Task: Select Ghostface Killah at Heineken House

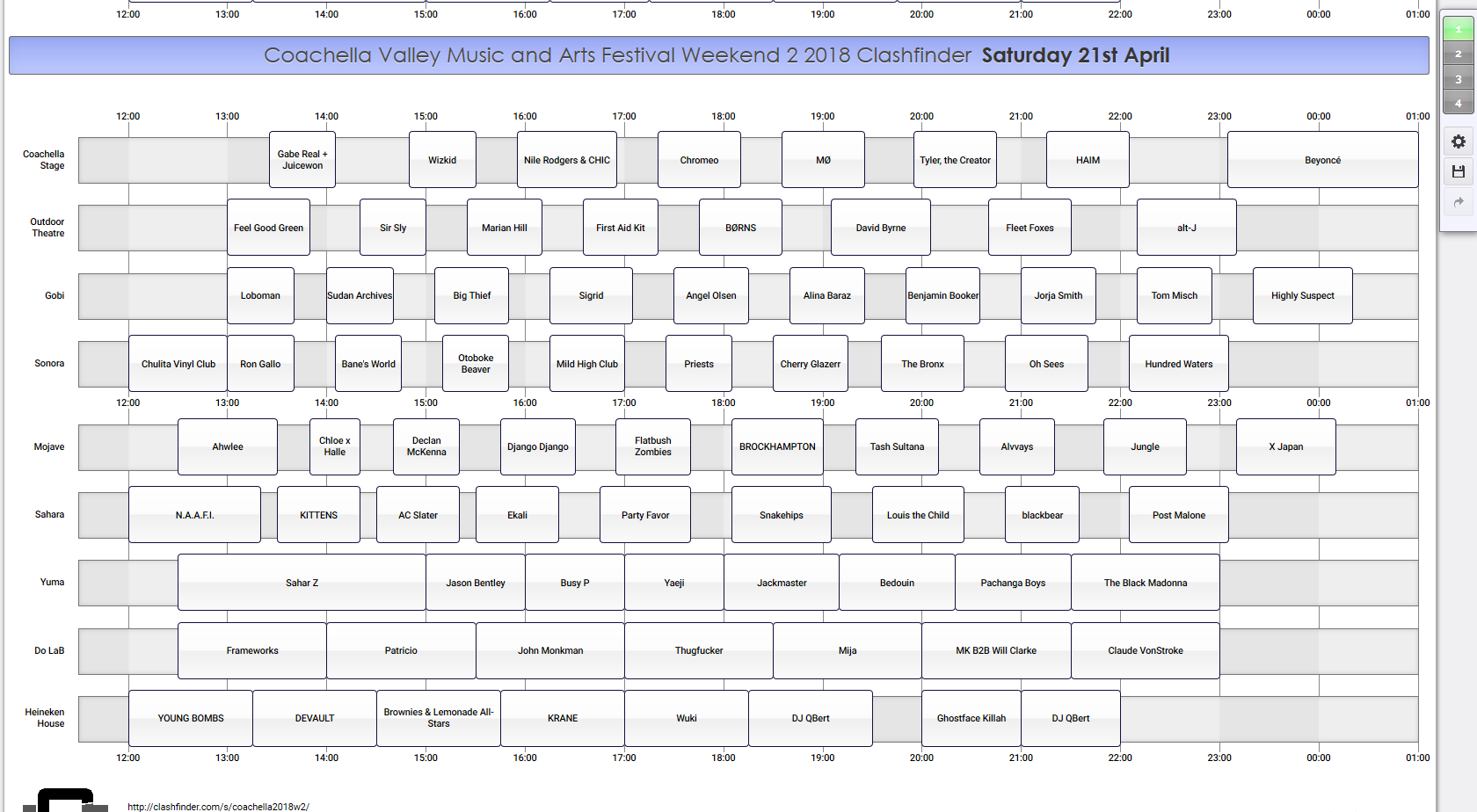Action: [971, 718]
